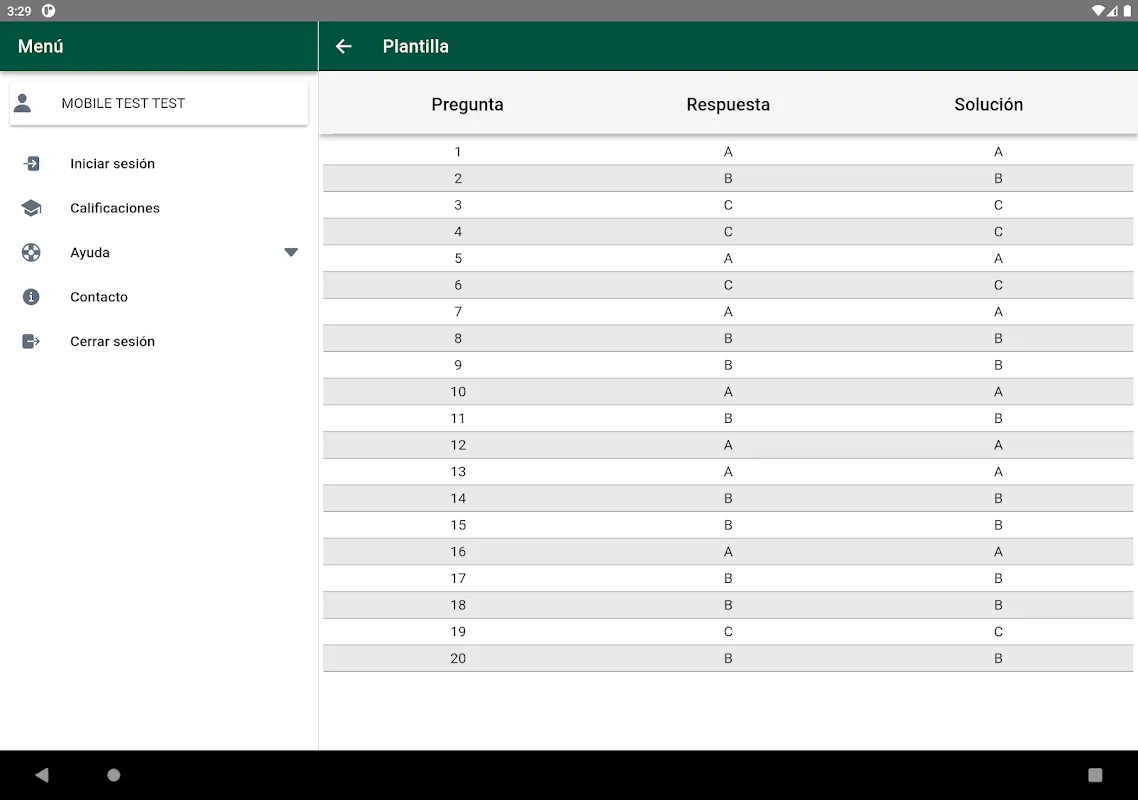Click the Ayuda lifebuoy icon
The height and width of the screenshot is (800, 1138).
point(31,253)
